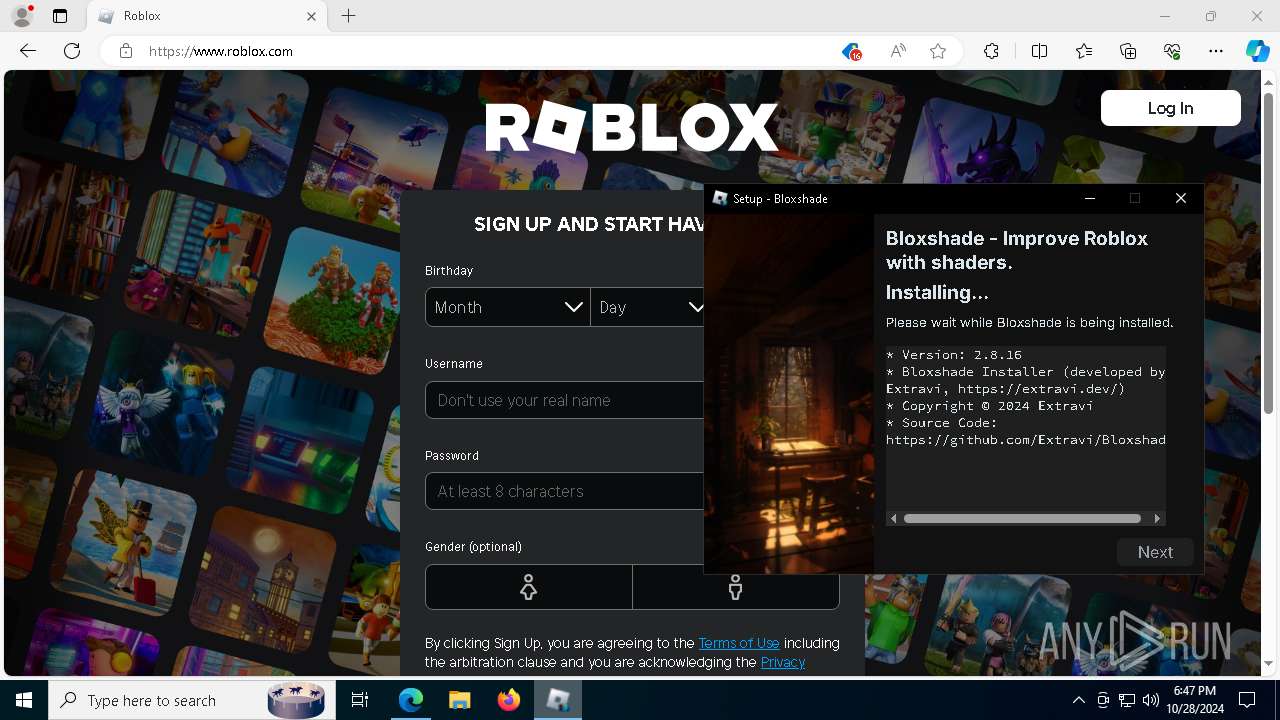The height and width of the screenshot is (720, 1280).
Task: Click the taskbar search box
Action: pos(190,700)
